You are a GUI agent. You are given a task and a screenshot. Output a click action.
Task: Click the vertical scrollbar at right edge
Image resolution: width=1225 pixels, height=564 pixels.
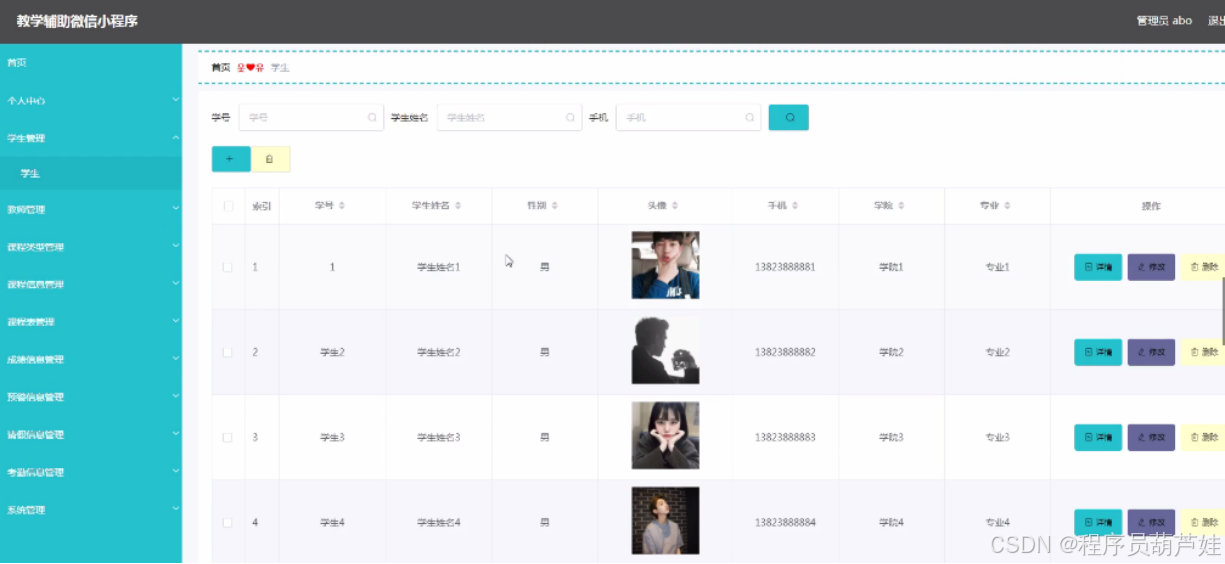tap(1222, 310)
